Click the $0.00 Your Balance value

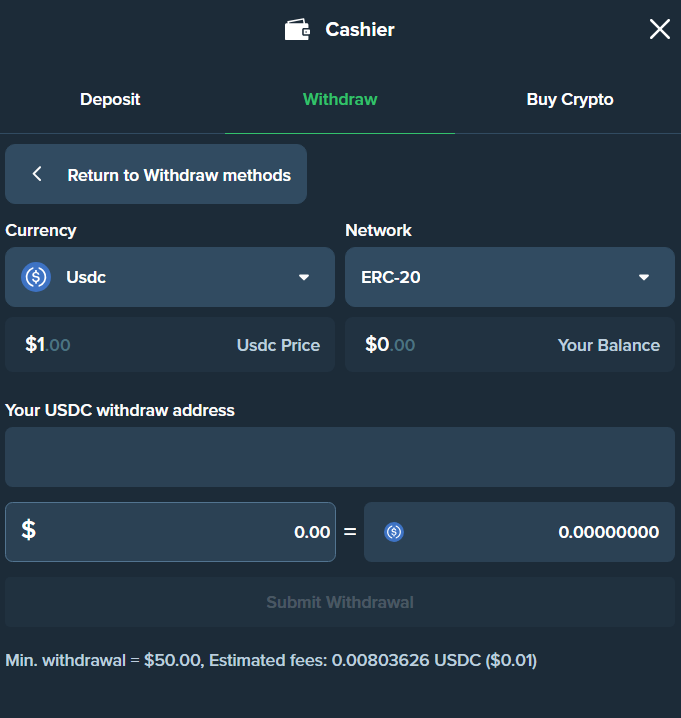[390, 345]
